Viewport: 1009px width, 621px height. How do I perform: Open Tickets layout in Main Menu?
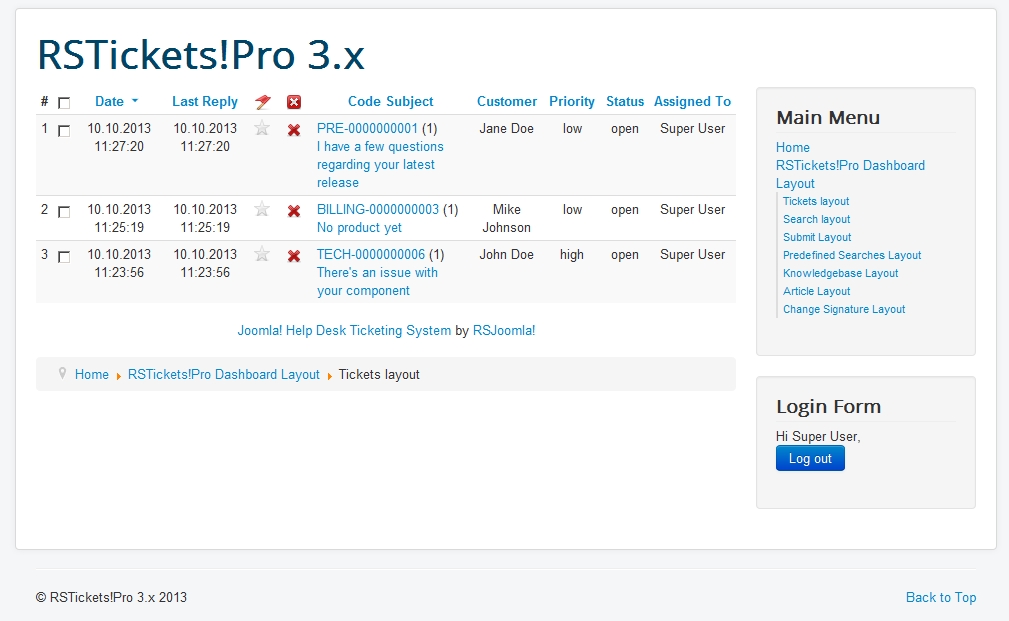(x=816, y=201)
